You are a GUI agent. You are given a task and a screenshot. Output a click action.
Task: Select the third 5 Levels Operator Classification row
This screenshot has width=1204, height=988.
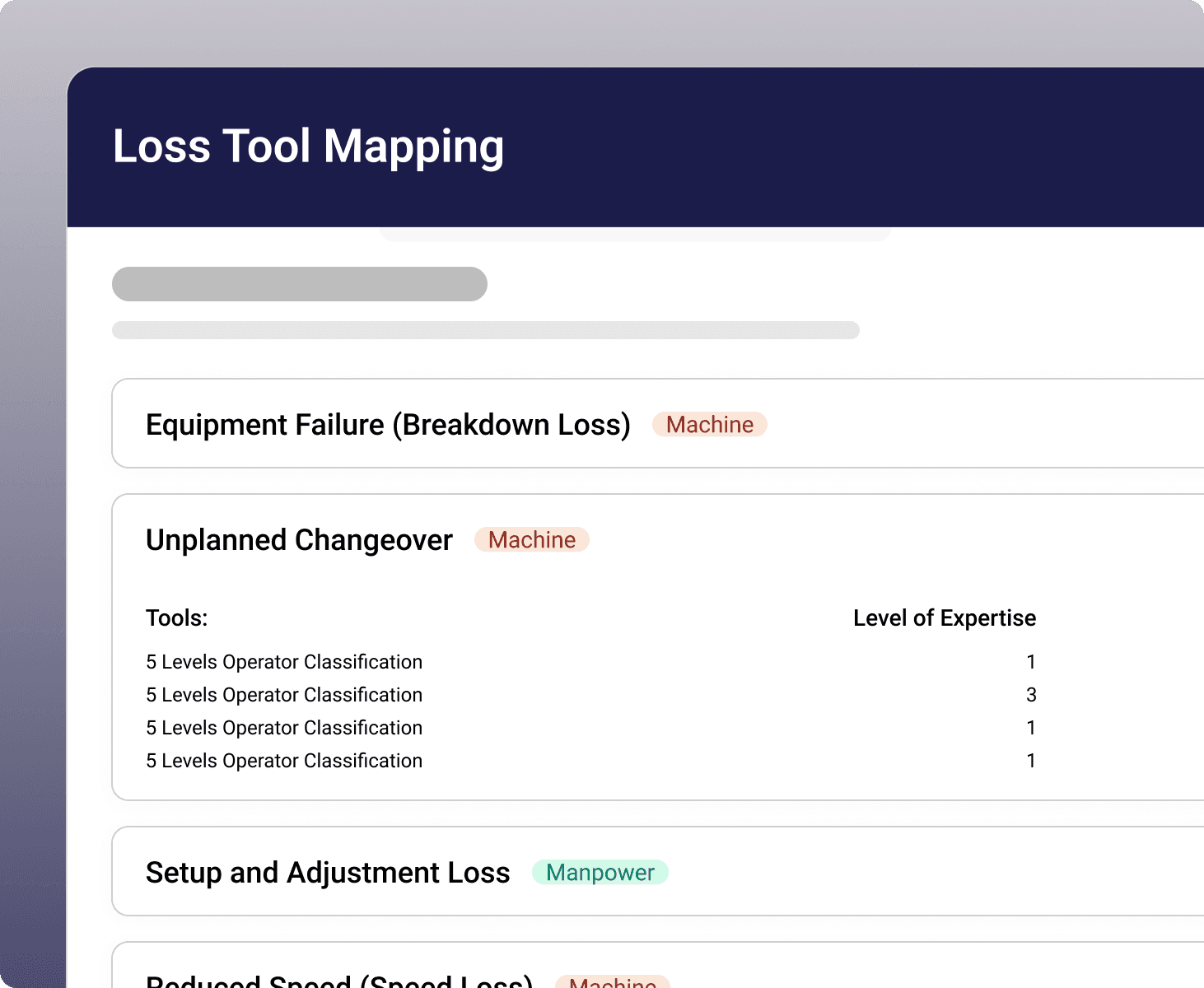click(x=284, y=728)
